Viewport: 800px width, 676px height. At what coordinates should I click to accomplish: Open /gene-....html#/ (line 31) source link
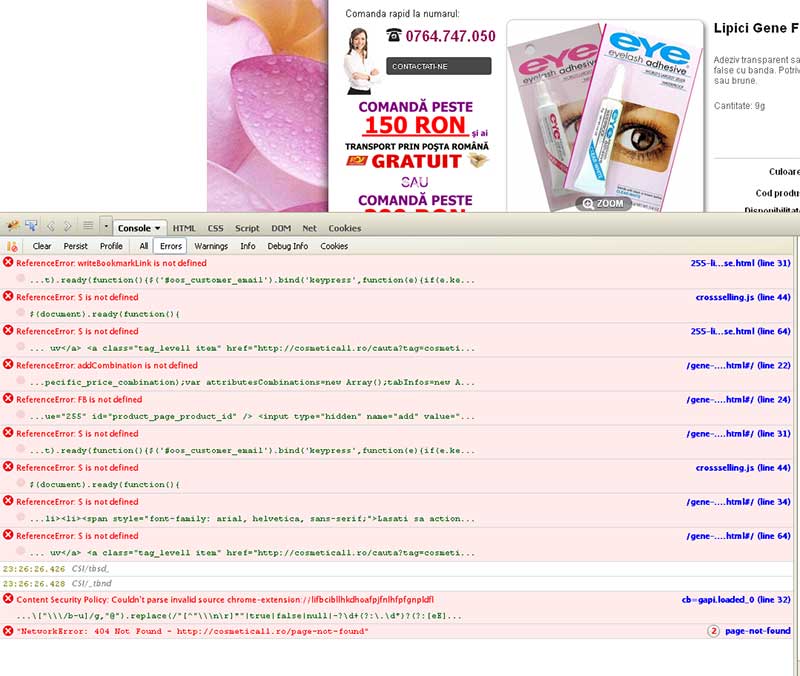[738, 434]
